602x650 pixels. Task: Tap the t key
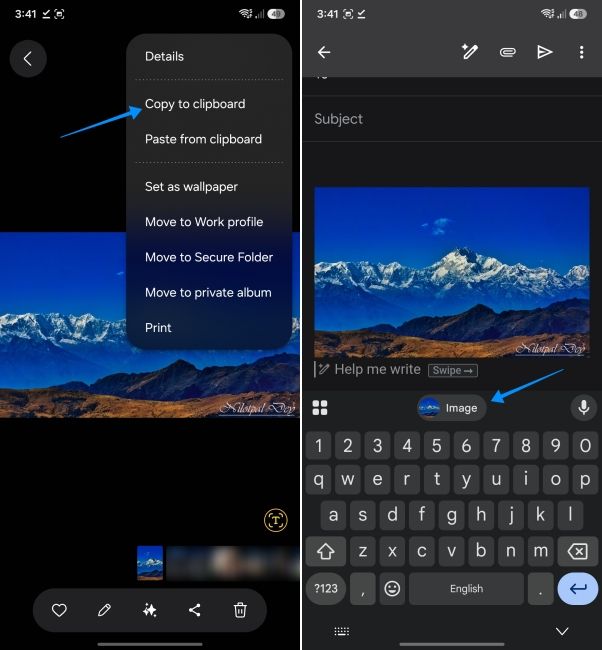point(437,480)
